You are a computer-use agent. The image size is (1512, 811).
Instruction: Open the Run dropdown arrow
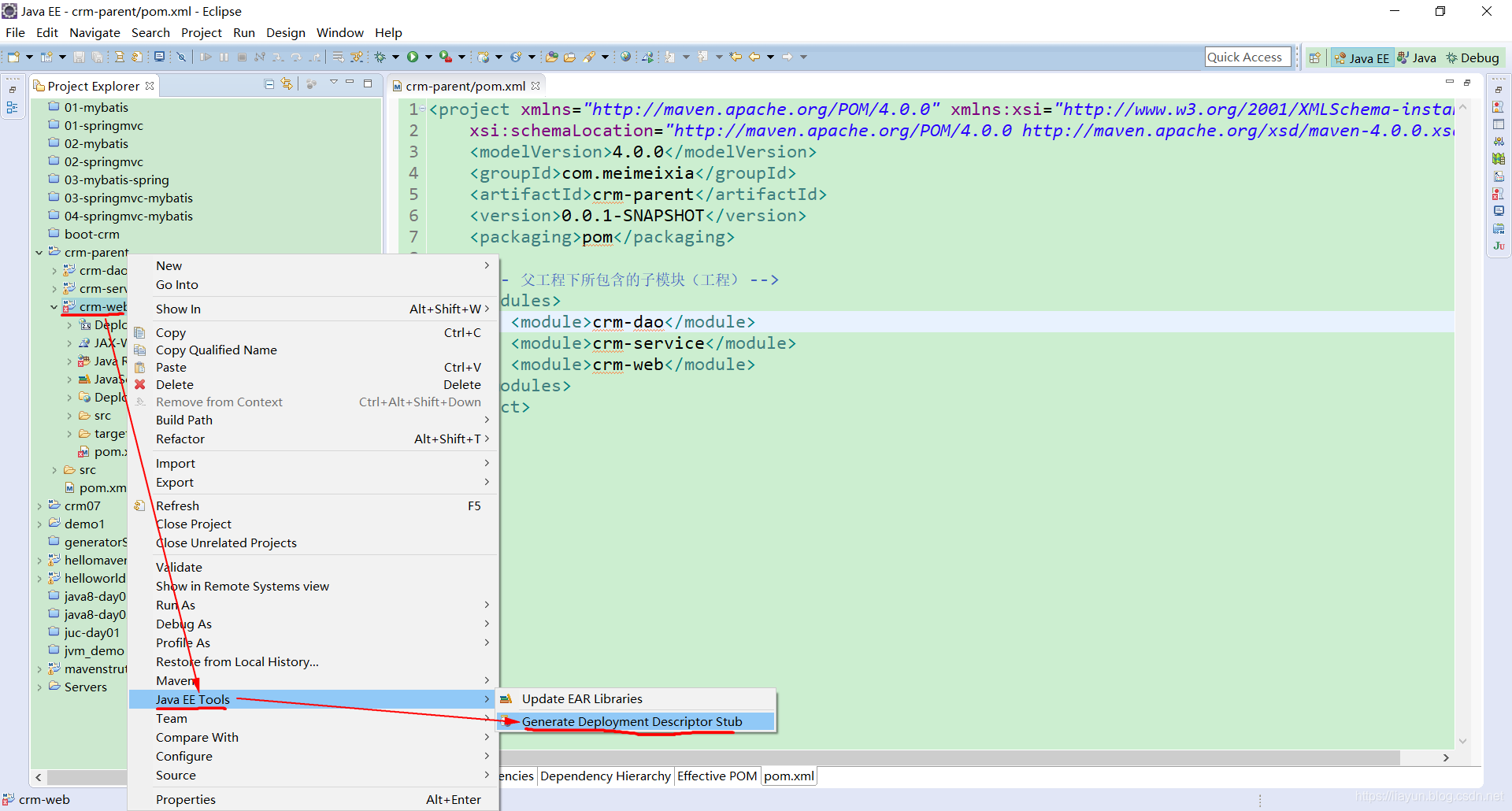click(x=428, y=57)
